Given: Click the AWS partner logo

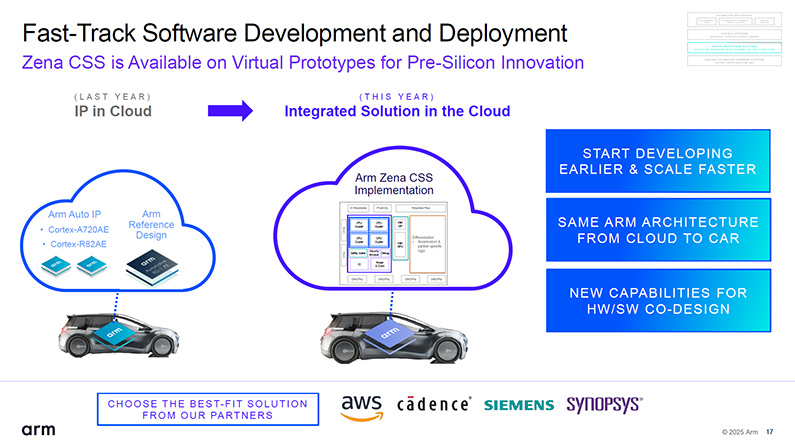Looking at the screenshot, I should [x=362, y=408].
